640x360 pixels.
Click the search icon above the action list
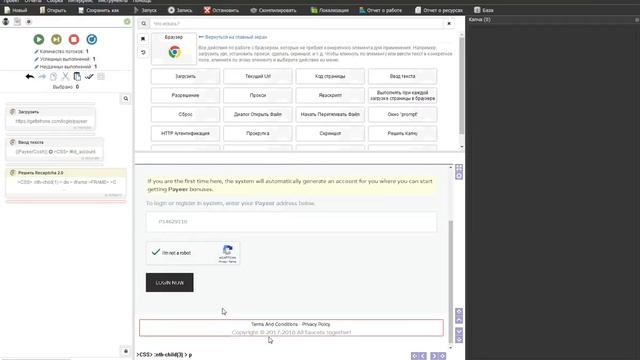click(x=126, y=98)
